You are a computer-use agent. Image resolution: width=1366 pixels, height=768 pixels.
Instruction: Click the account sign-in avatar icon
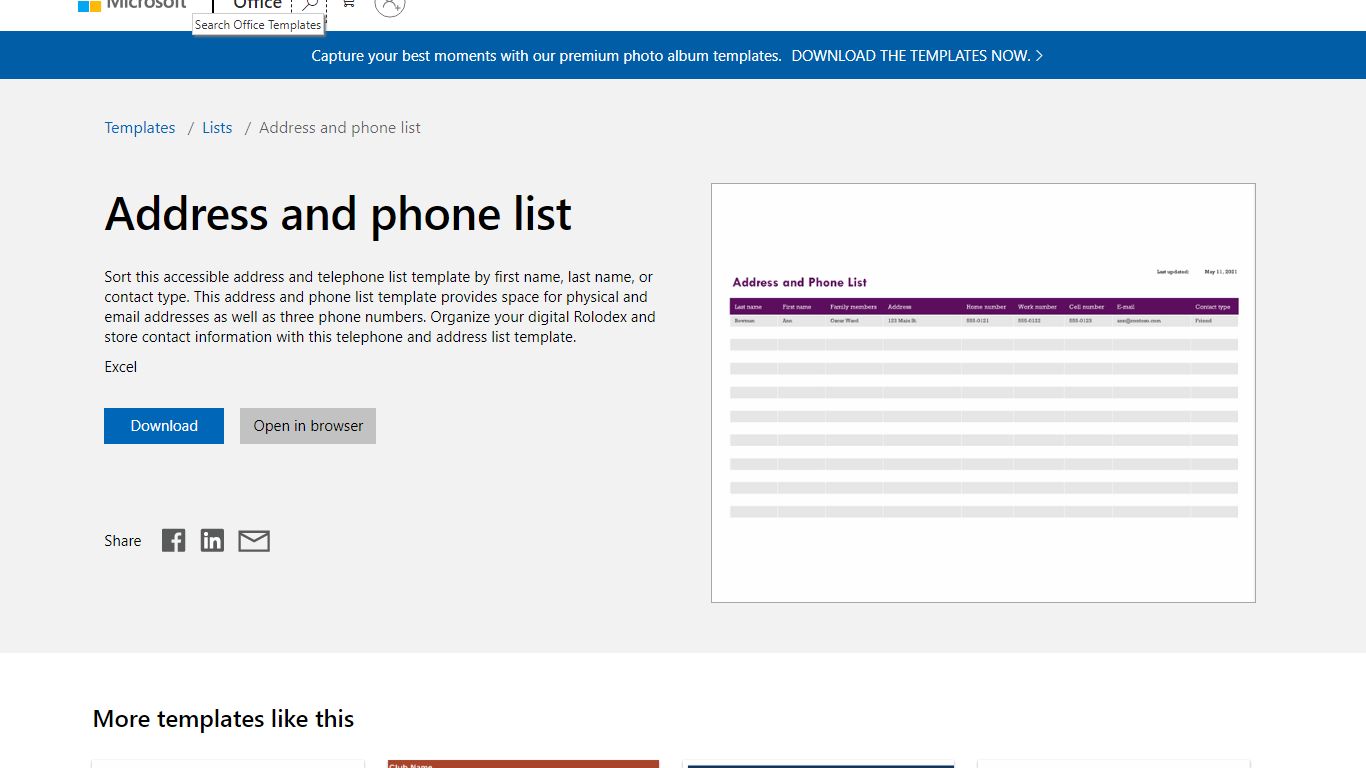390,5
